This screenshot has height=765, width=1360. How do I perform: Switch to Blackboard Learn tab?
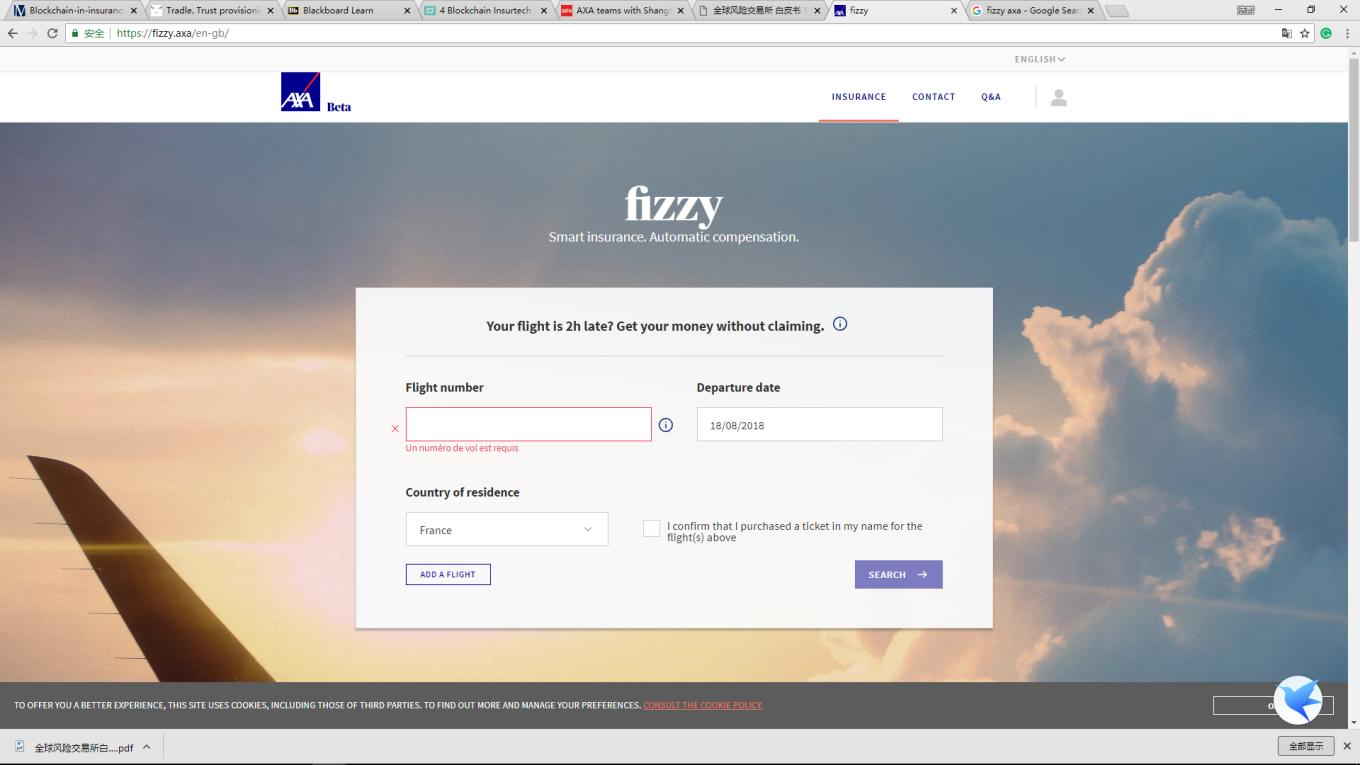point(347,11)
